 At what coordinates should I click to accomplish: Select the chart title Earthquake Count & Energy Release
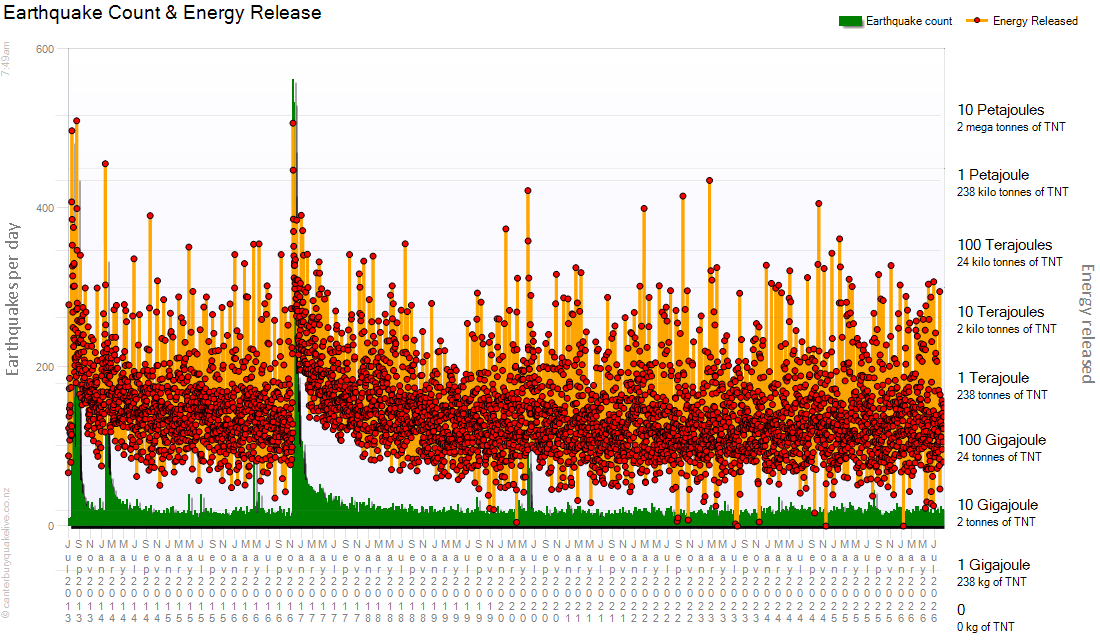(162, 13)
